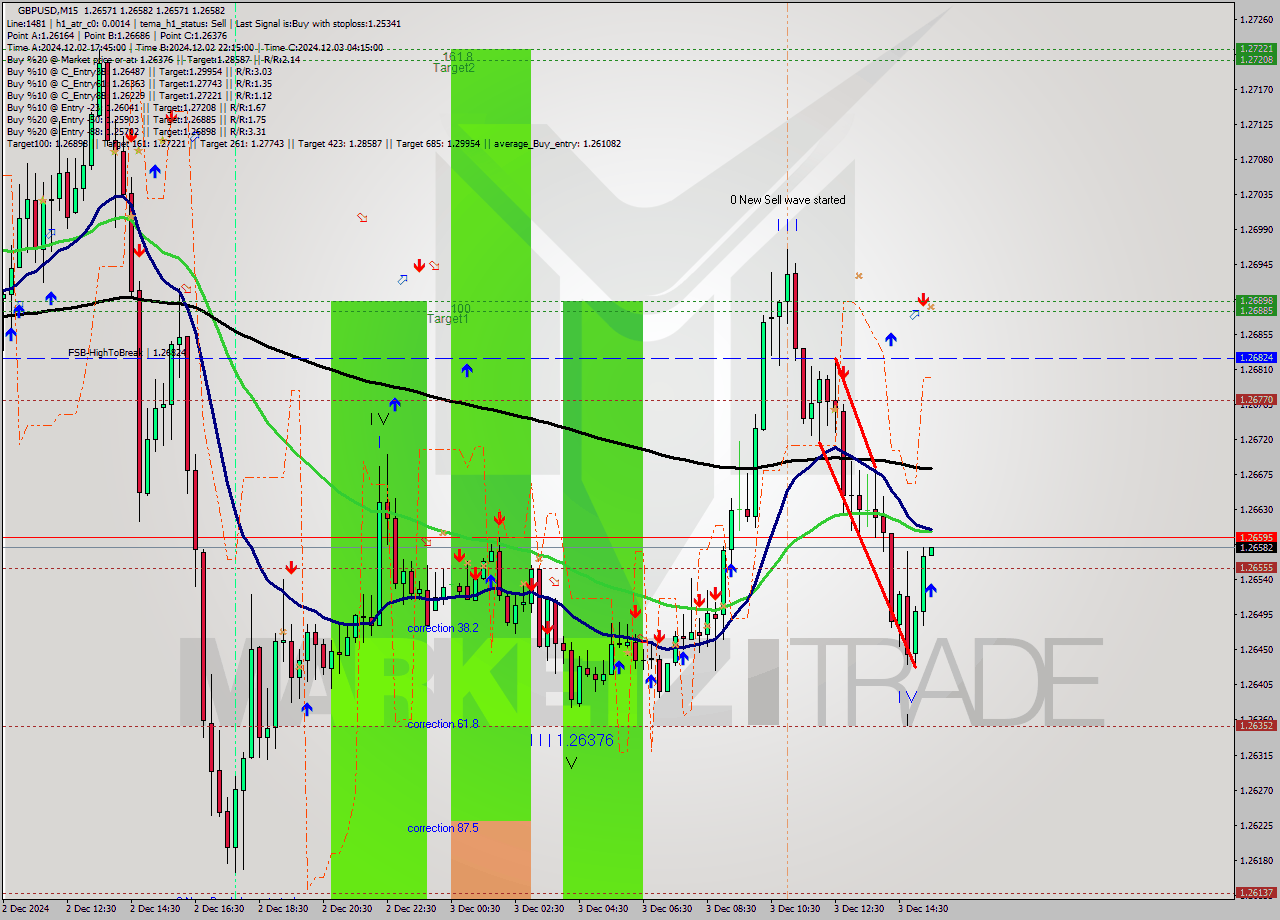The image size is (1280, 920).
Task: Click the 1.26270 value on the price axis
Action: (1256, 790)
